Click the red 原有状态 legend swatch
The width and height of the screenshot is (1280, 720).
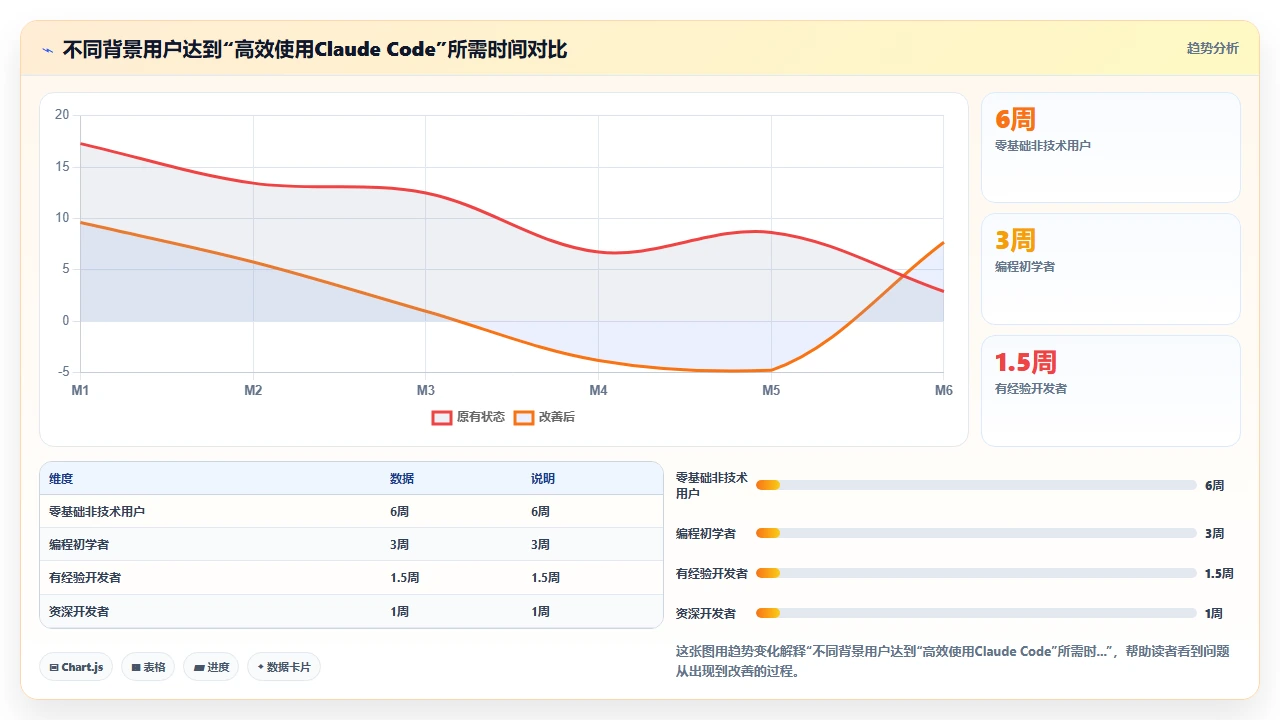coord(442,417)
